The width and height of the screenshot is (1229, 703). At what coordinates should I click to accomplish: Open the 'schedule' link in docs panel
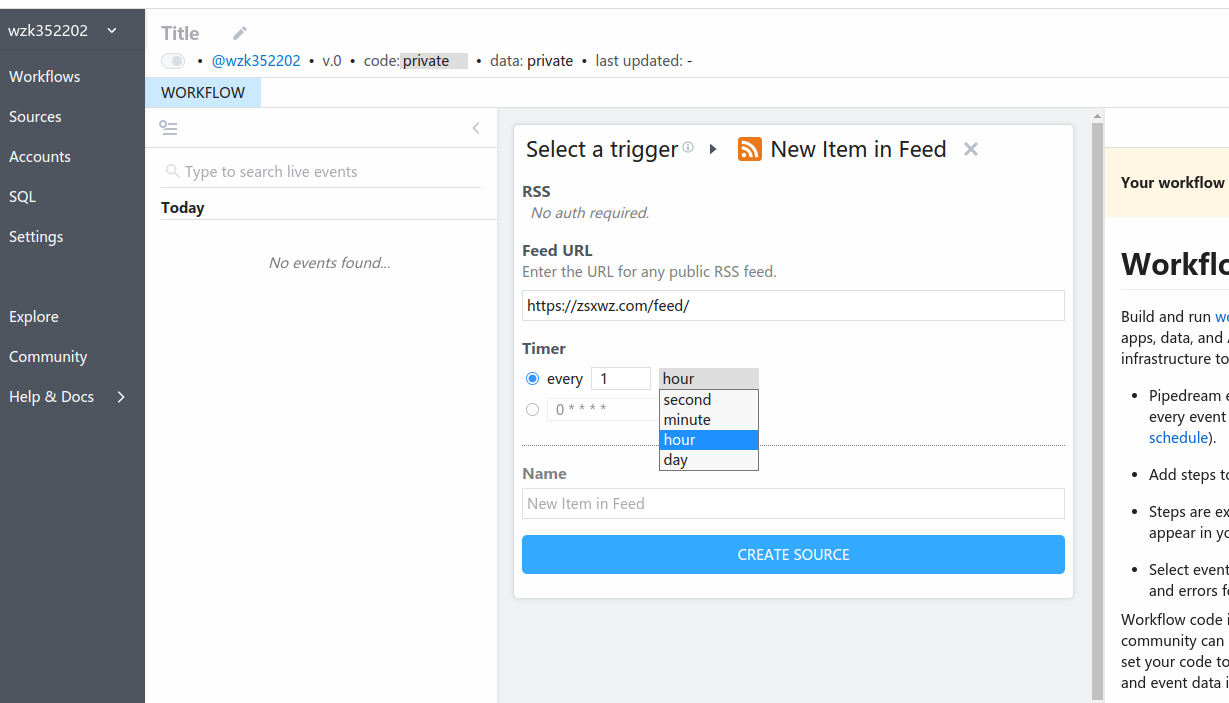[1178, 438]
